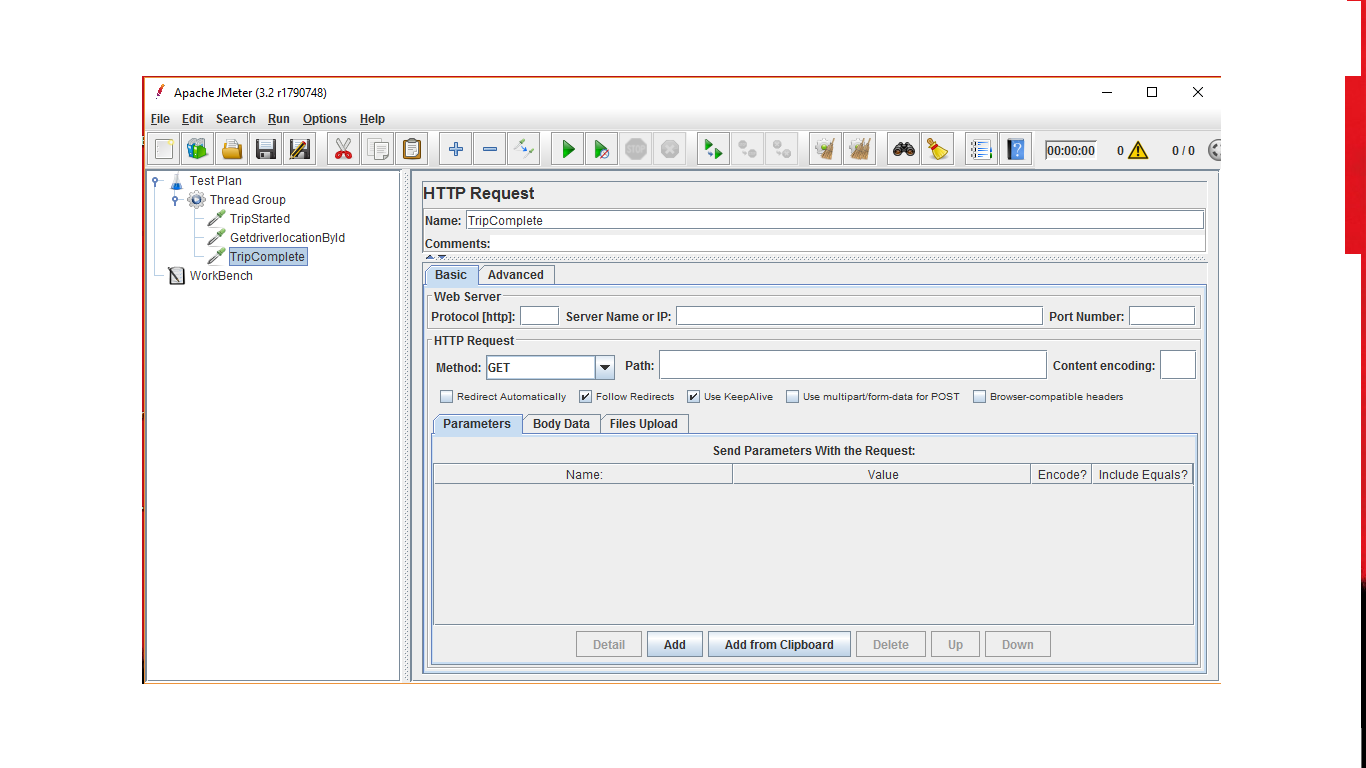This screenshot has width=1366, height=768.
Task: Start the test with green play icon
Action: tap(568, 150)
